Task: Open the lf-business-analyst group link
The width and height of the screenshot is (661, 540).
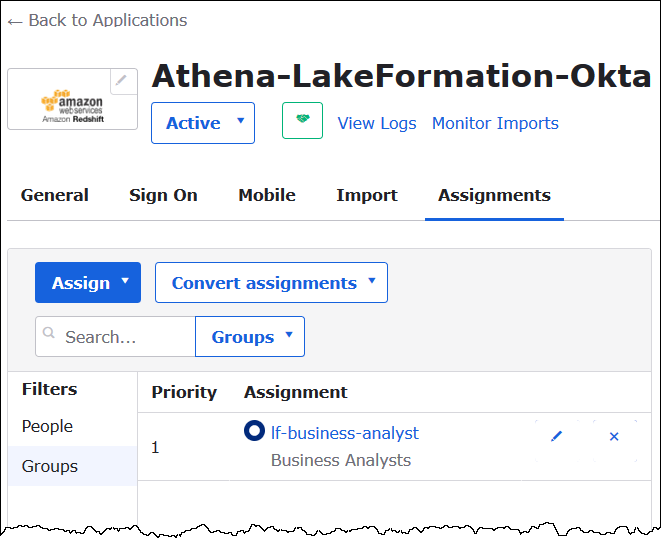Action: (345, 433)
